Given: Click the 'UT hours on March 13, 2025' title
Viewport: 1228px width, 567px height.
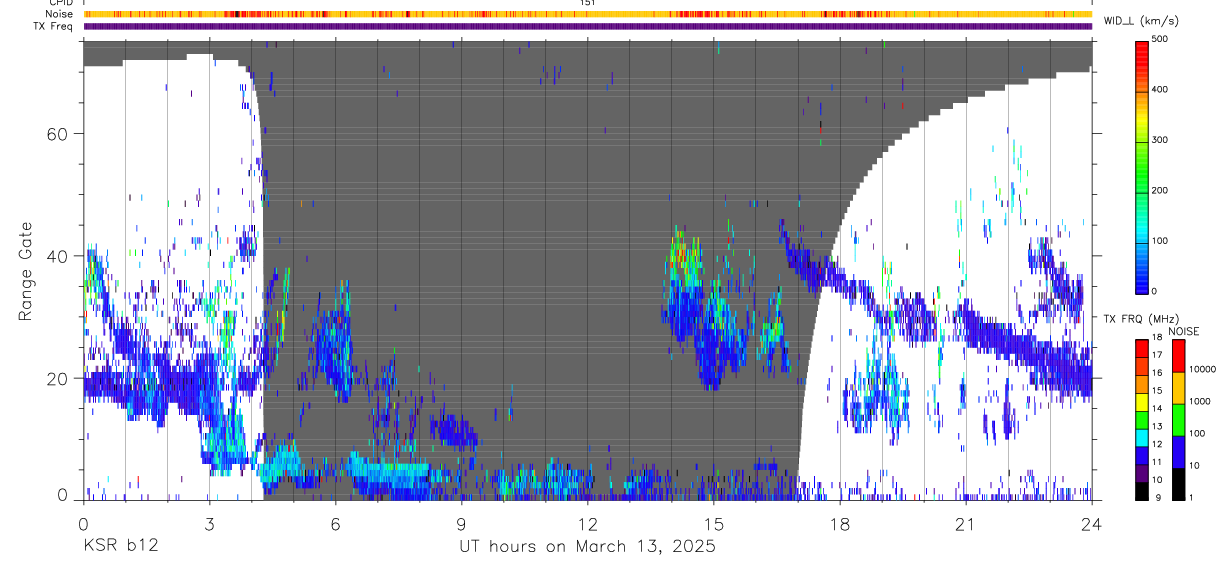Looking at the screenshot, I should coord(587,547).
